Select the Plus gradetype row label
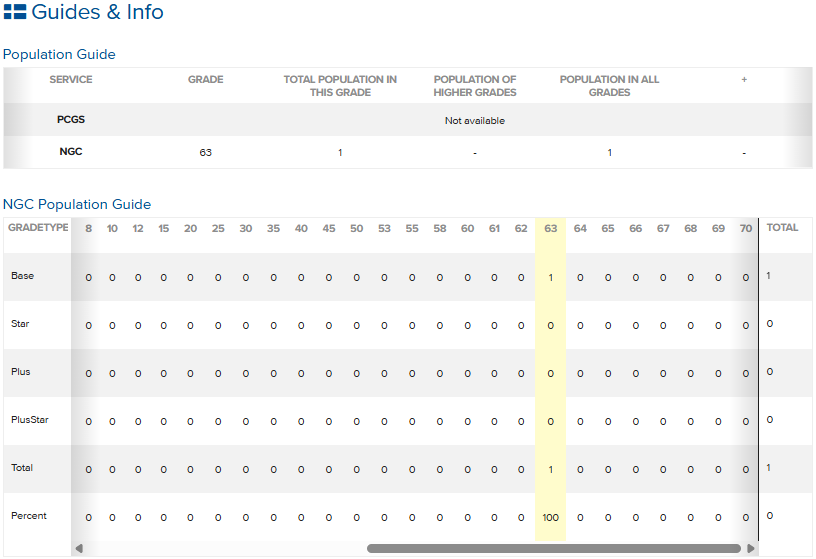The width and height of the screenshot is (816, 559). 21,372
